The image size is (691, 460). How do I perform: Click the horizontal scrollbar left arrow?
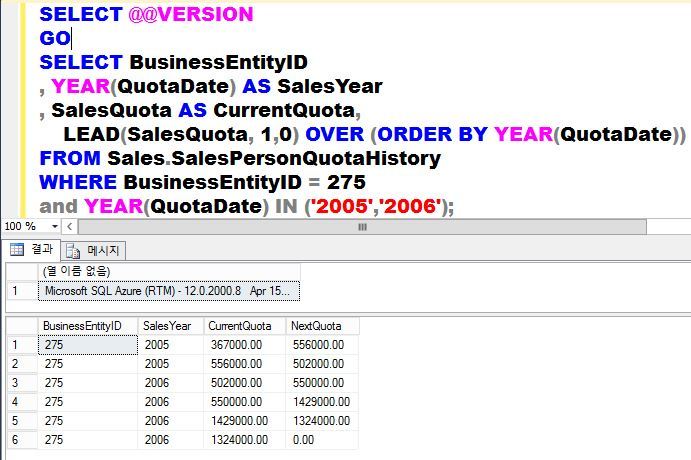[70, 226]
